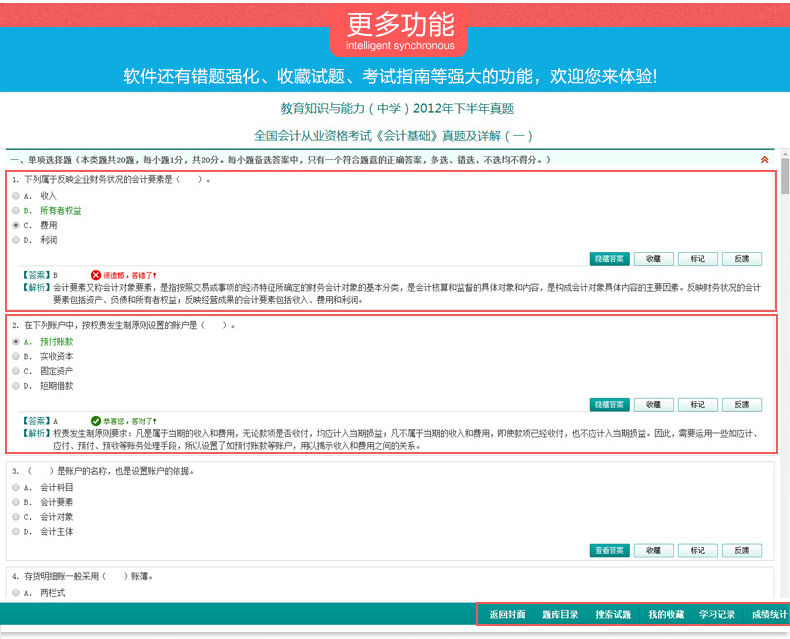Collapse the 单项选择题 section with the red double-arrow
The image size is (790, 639).
tap(765, 159)
